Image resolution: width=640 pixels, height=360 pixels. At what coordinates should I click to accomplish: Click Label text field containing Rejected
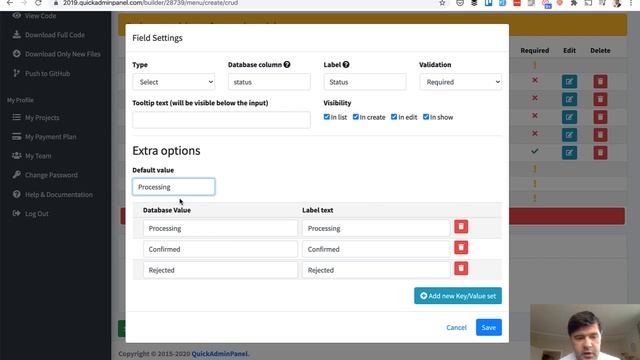[x=376, y=270]
